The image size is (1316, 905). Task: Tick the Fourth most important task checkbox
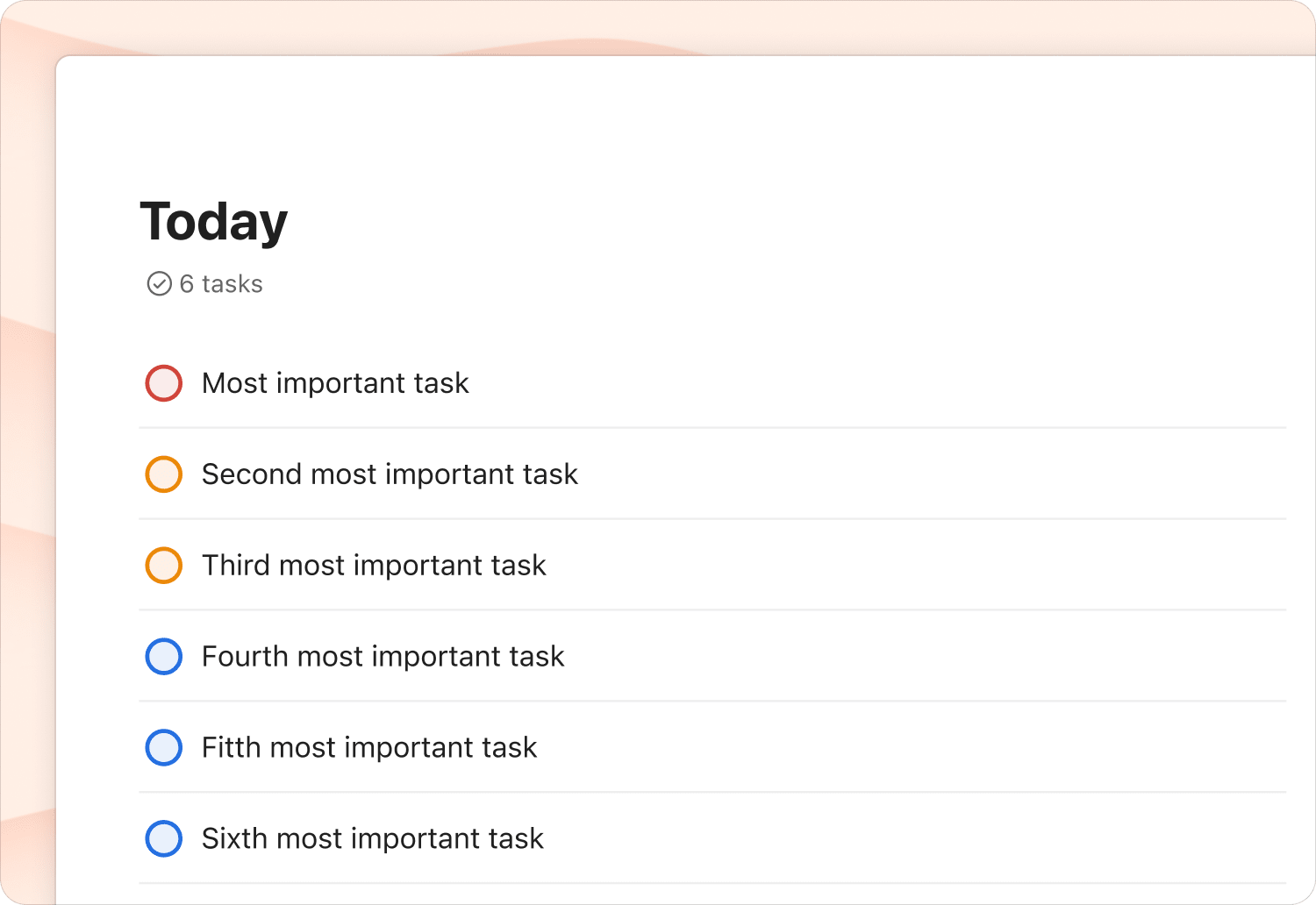click(164, 657)
